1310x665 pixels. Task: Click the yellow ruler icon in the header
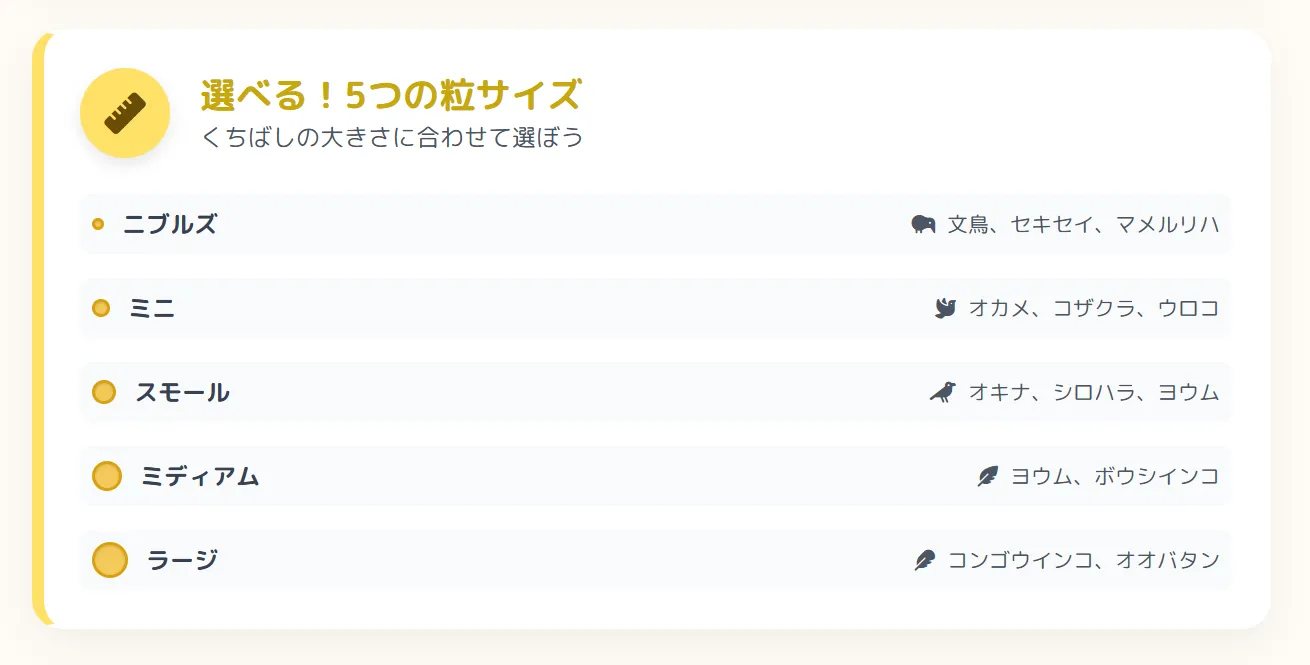pos(125,113)
